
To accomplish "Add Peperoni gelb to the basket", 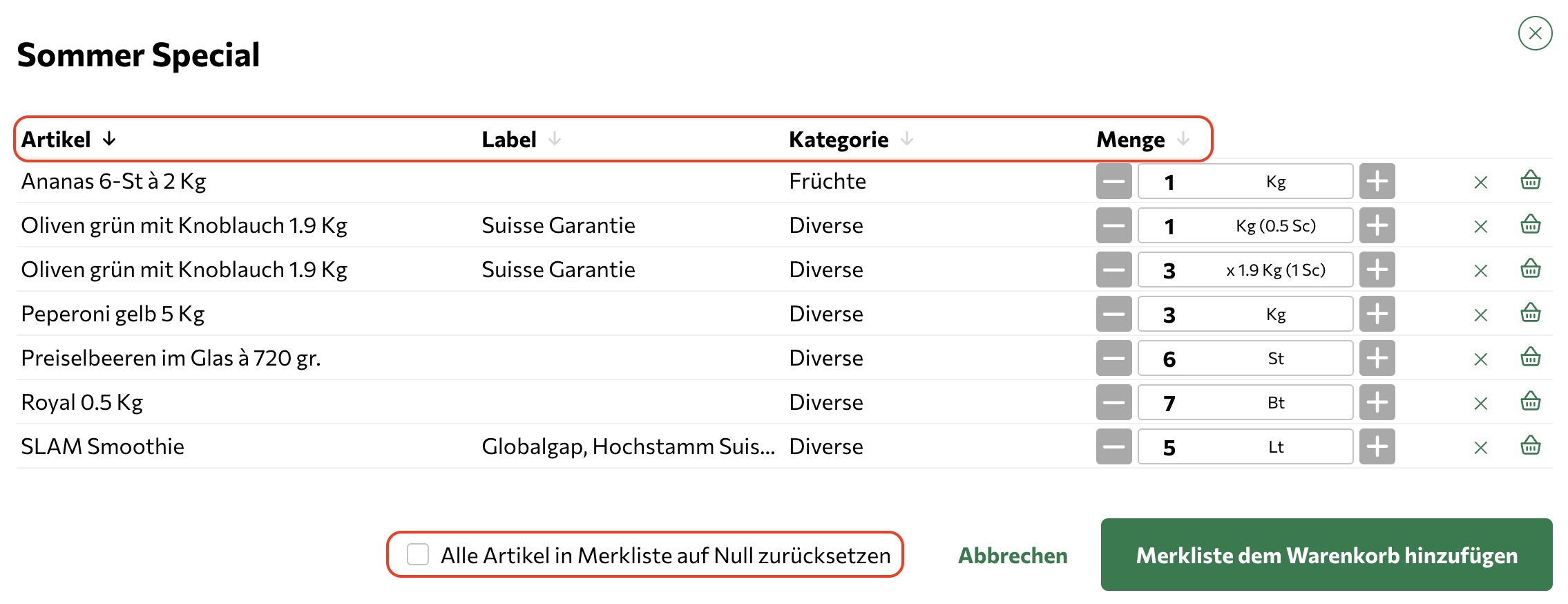I will click(x=1530, y=314).
